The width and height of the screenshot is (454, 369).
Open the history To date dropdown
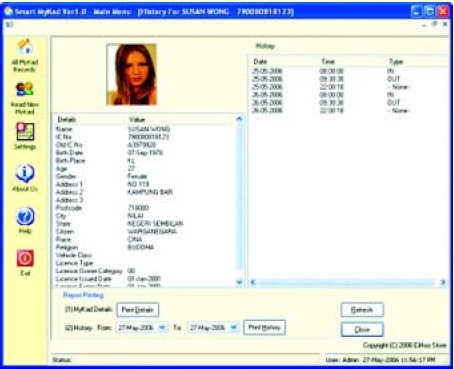pyautogui.click(x=234, y=328)
